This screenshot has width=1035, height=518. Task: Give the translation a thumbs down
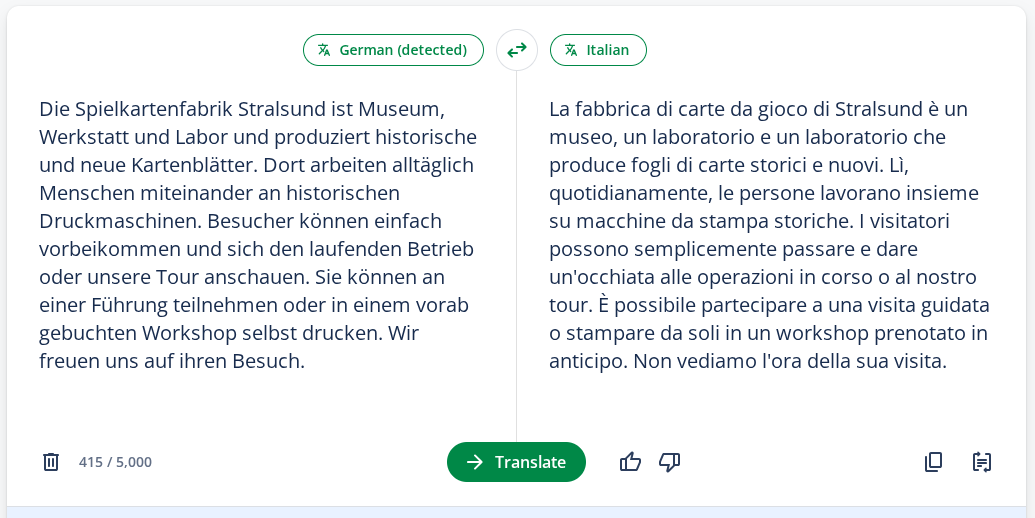click(669, 462)
